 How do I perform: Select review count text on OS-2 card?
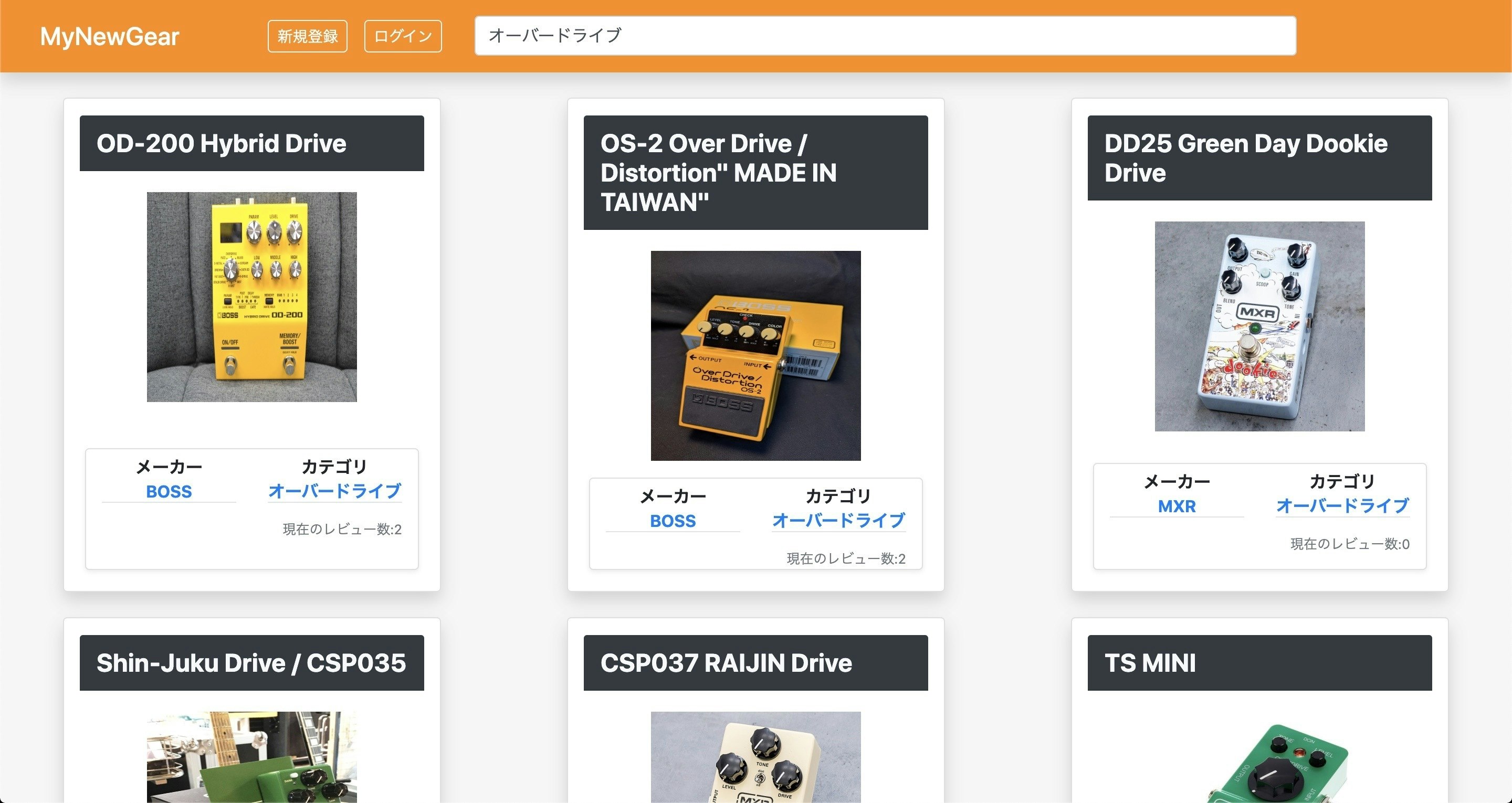click(846, 559)
